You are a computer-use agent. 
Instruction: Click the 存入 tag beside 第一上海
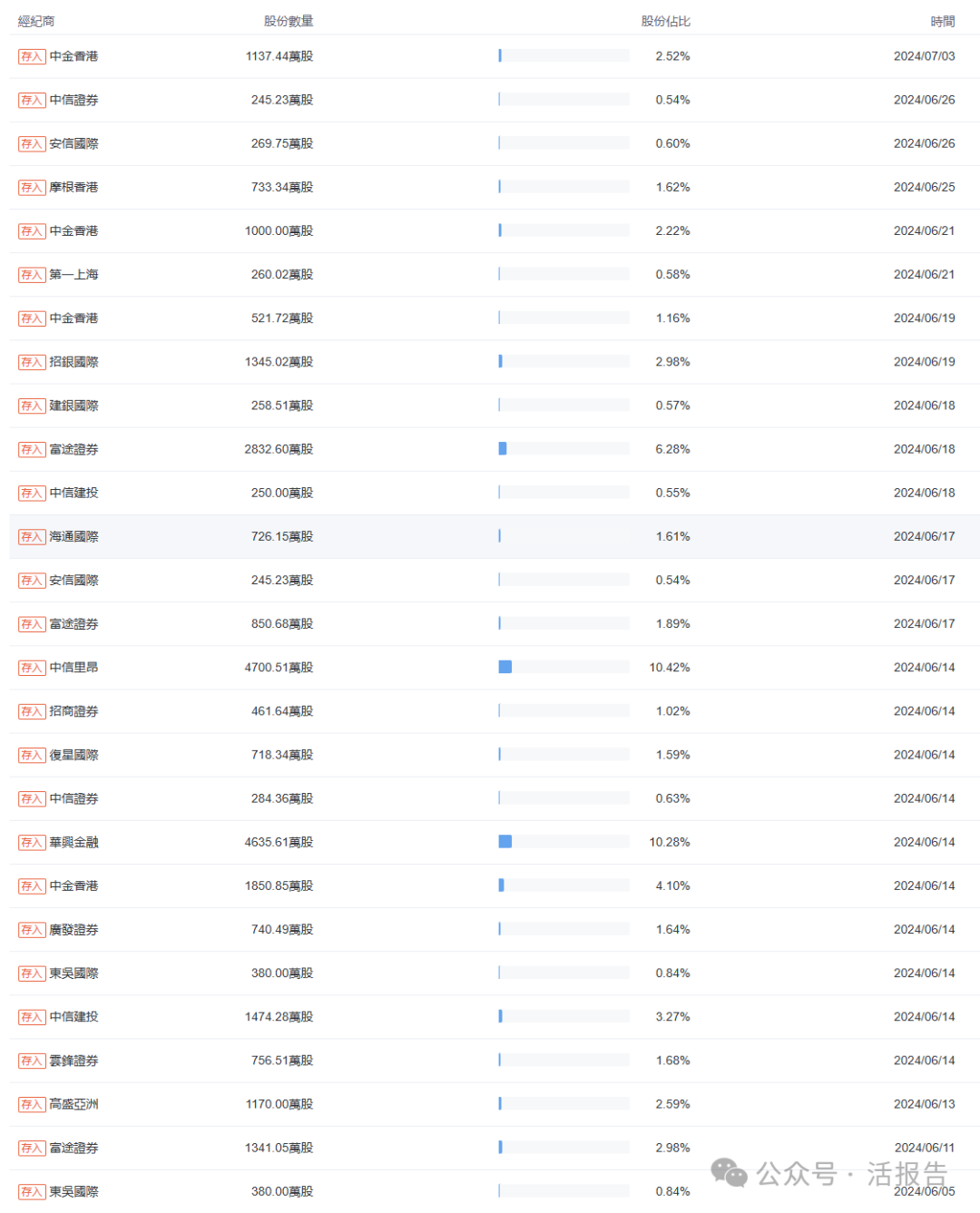[x=32, y=275]
